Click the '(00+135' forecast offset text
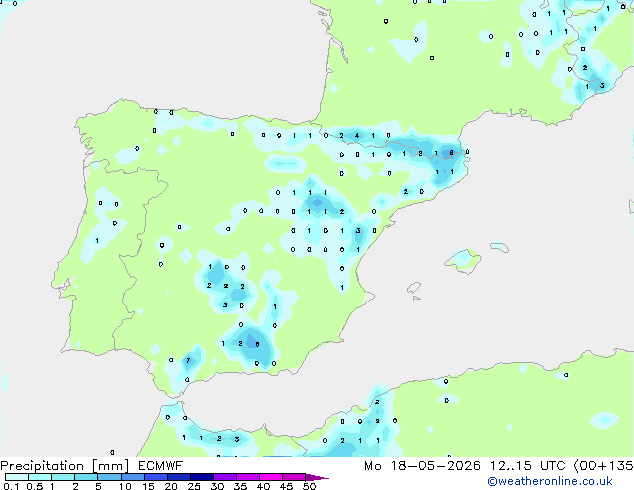This screenshot has width=634, height=490. [603, 466]
